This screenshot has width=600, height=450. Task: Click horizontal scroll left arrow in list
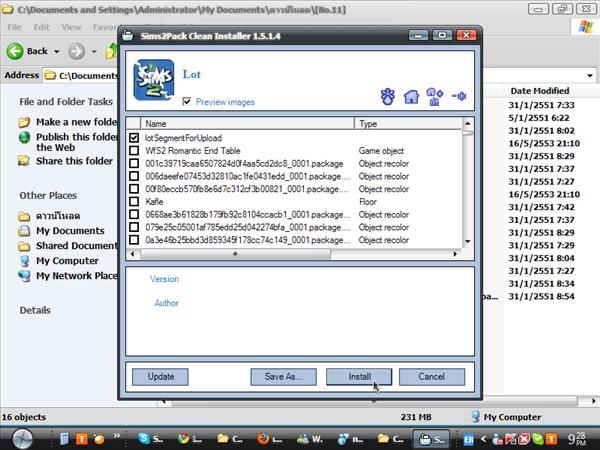pos(133,254)
